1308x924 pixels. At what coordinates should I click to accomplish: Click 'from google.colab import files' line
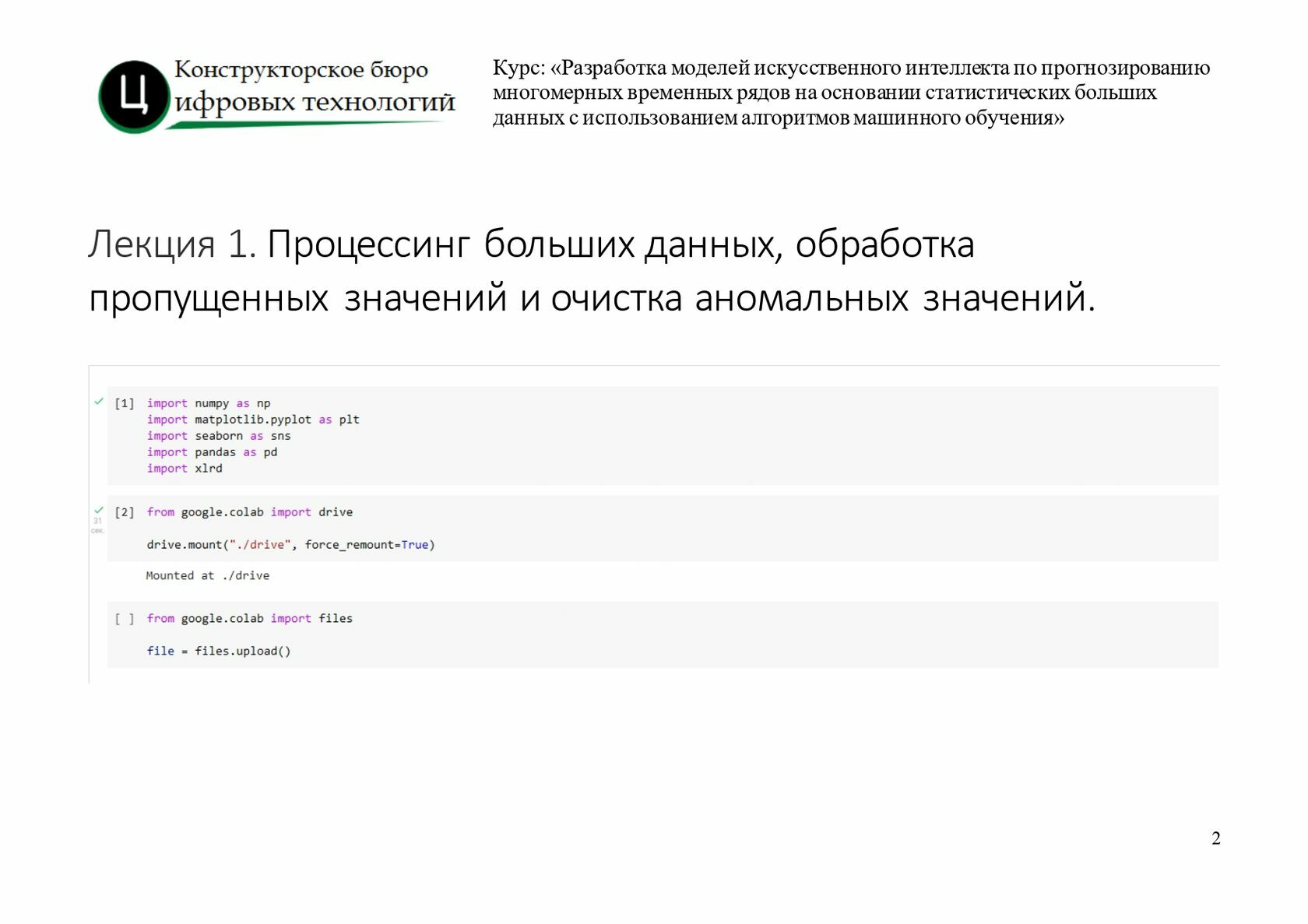pos(250,619)
